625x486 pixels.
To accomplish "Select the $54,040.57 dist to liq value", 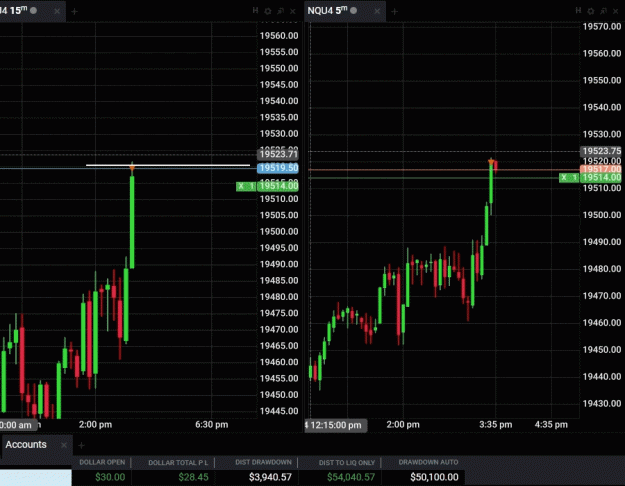I will click(351, 477).
